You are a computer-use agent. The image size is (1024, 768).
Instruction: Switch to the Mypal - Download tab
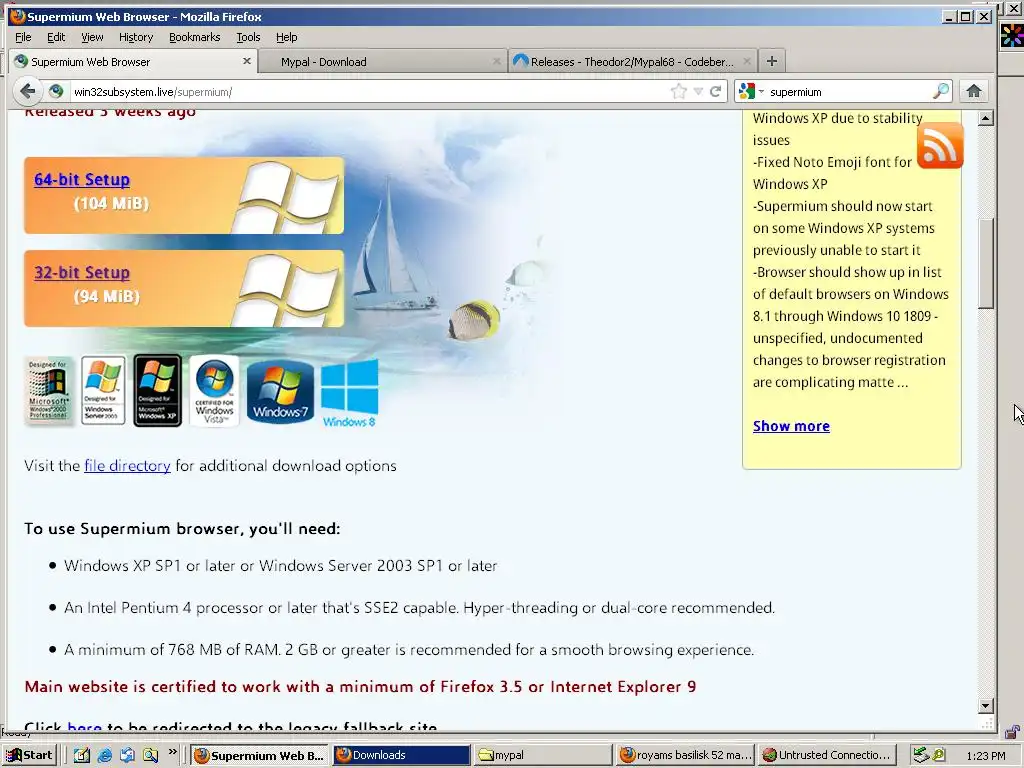383,61
